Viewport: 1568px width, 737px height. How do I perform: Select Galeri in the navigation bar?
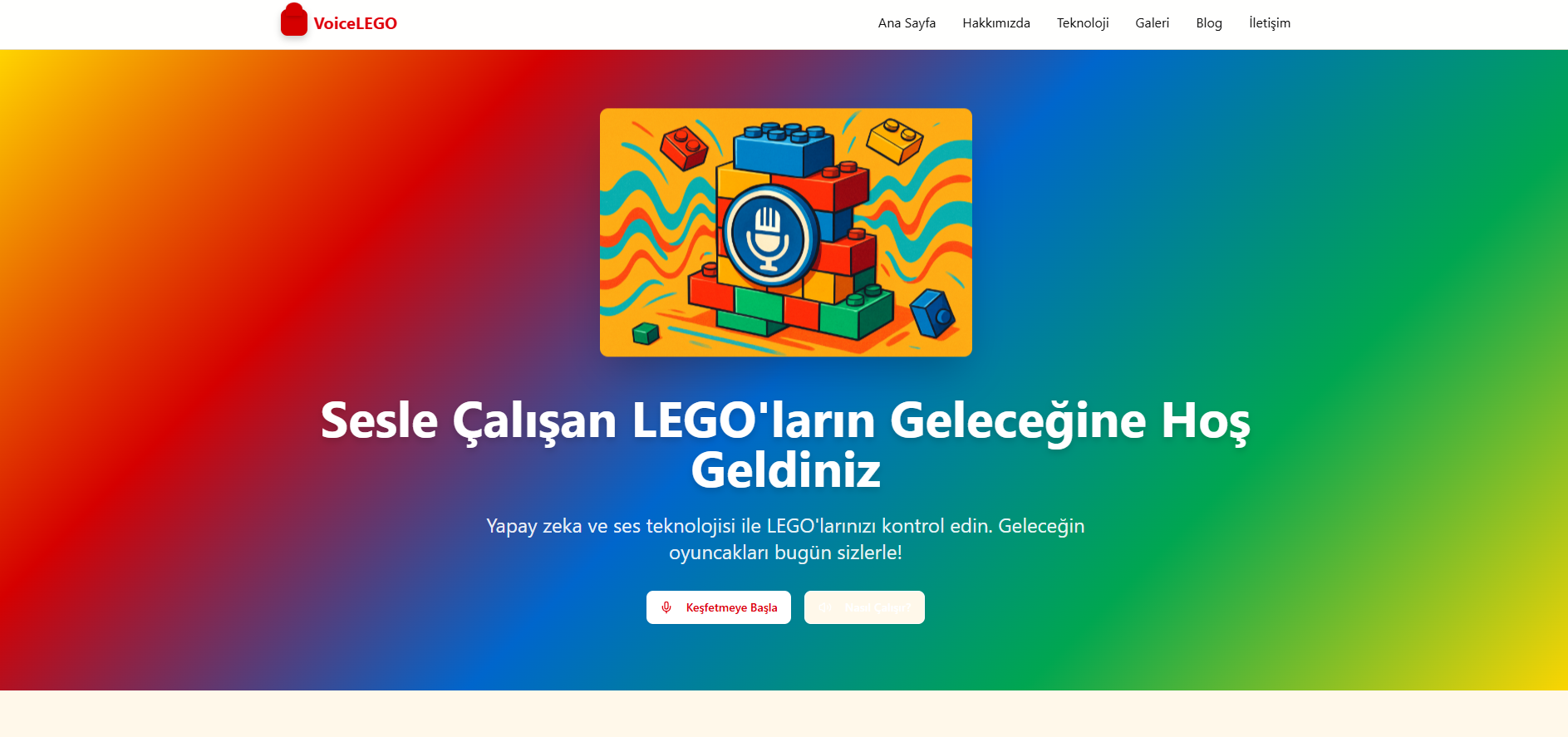(x=1152, y=23)
